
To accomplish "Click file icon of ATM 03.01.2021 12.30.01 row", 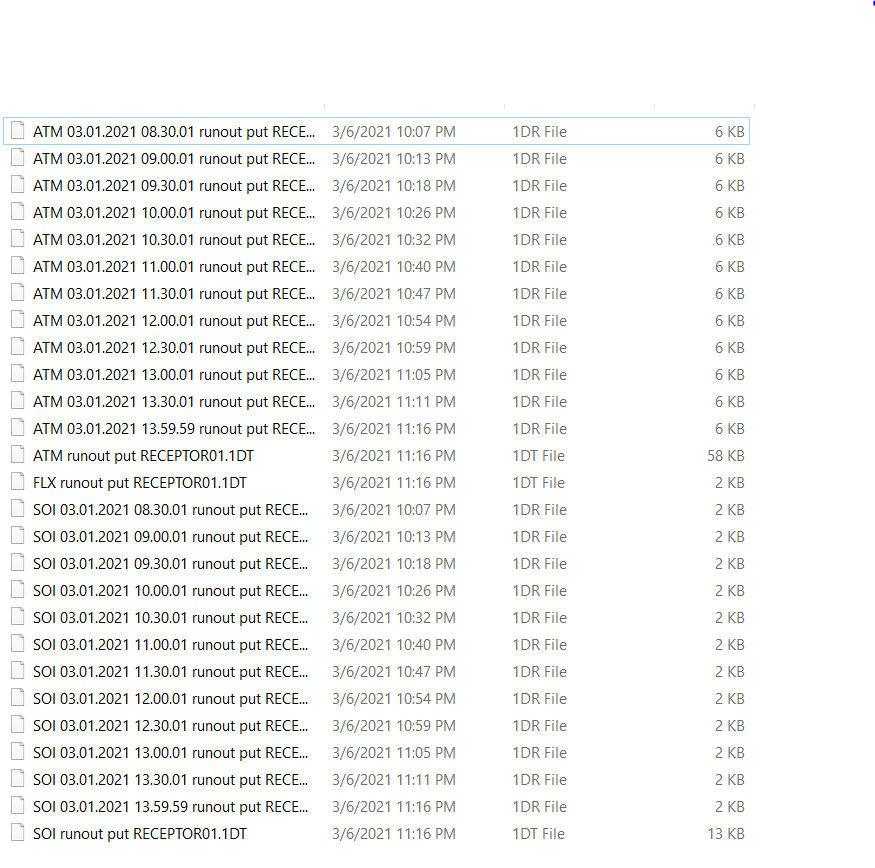I will [x=18, y=347].
